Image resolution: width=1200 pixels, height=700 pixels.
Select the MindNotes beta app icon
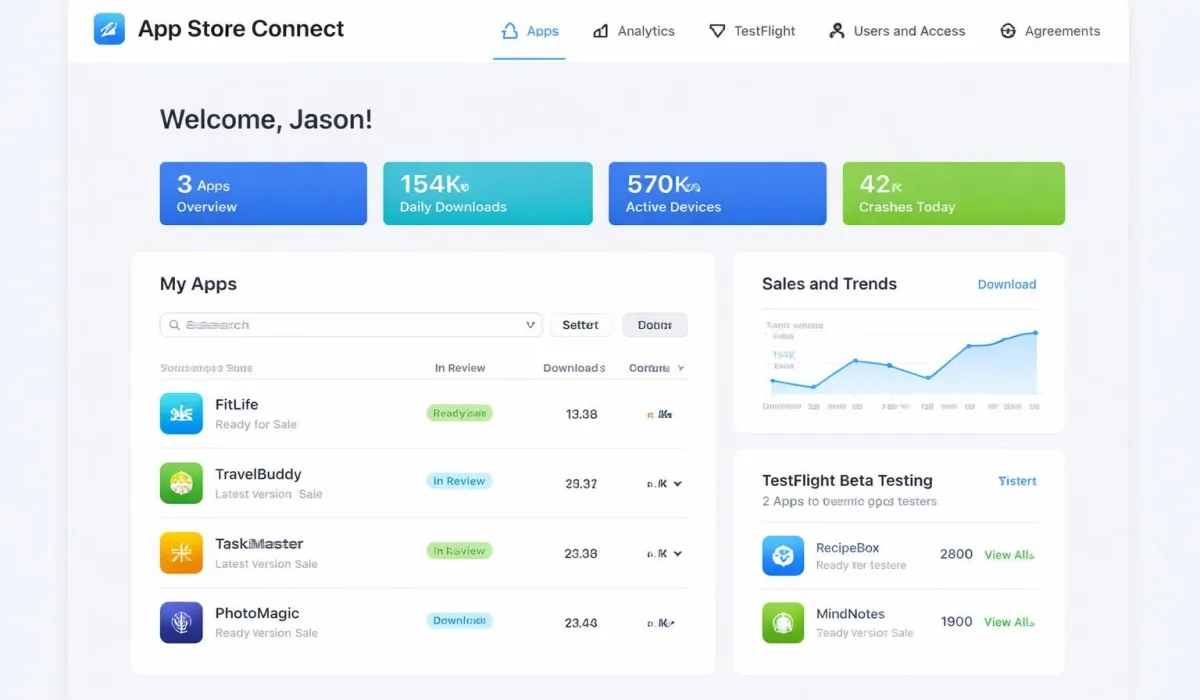[782, 622]
